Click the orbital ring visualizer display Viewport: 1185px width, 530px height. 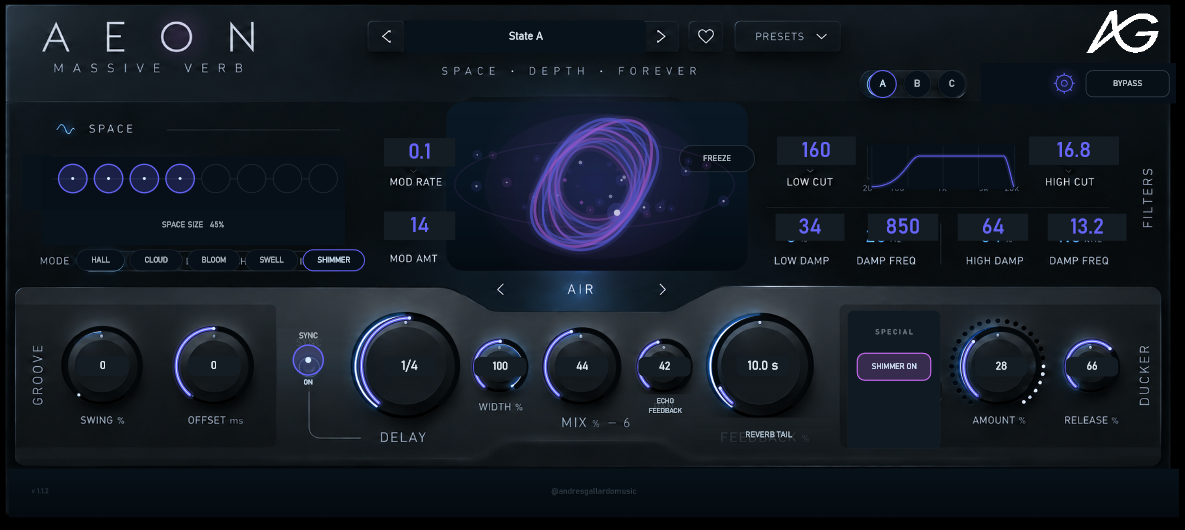(x=596, y=185)
